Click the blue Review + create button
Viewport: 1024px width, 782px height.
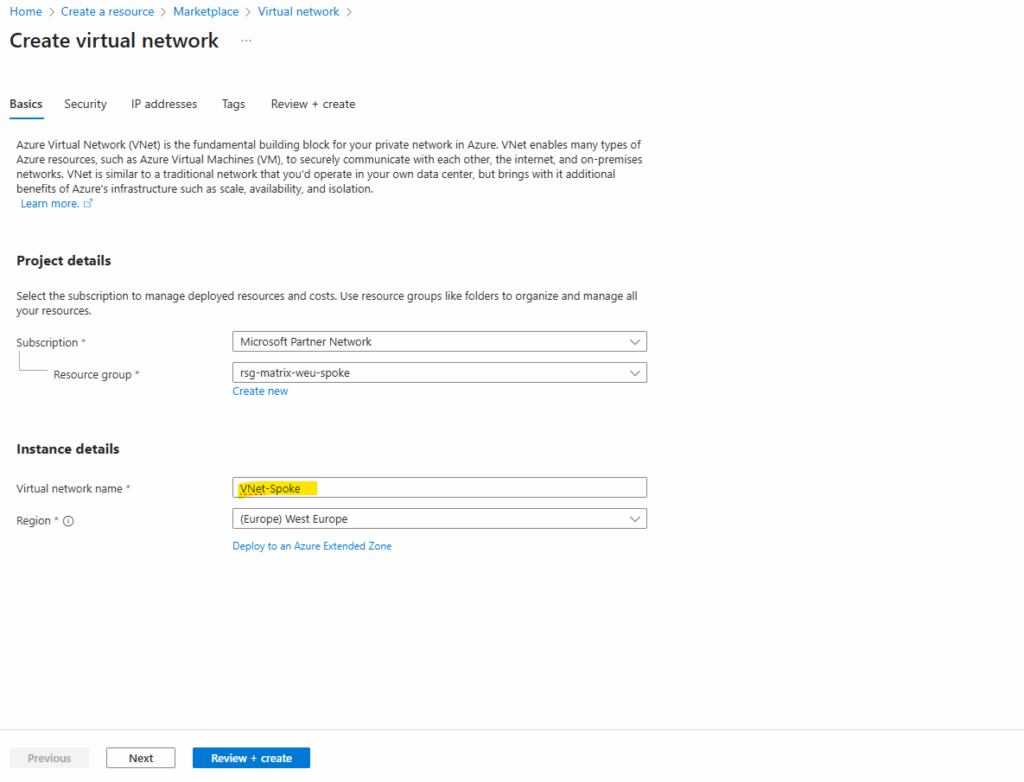pyautogui.click(x=251, y=758)
